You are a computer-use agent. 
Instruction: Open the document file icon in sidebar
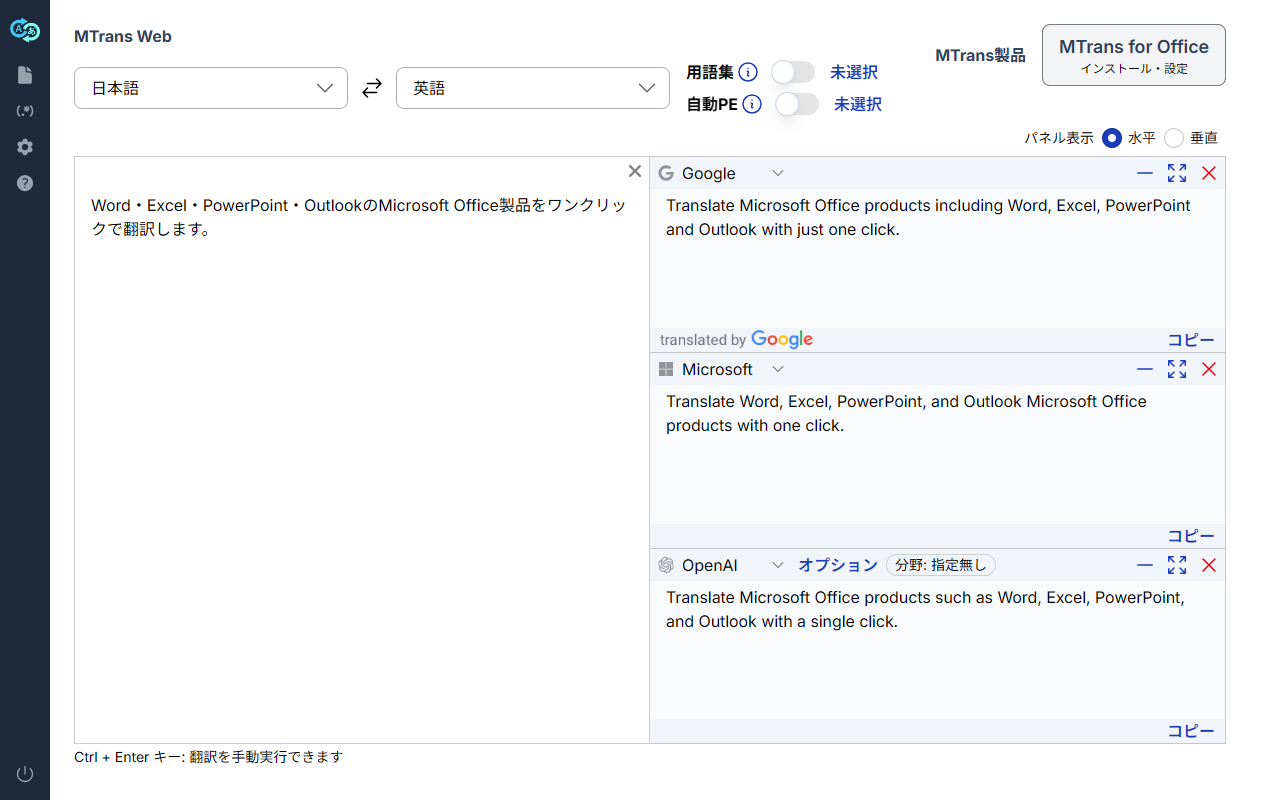tap(25, 75)
